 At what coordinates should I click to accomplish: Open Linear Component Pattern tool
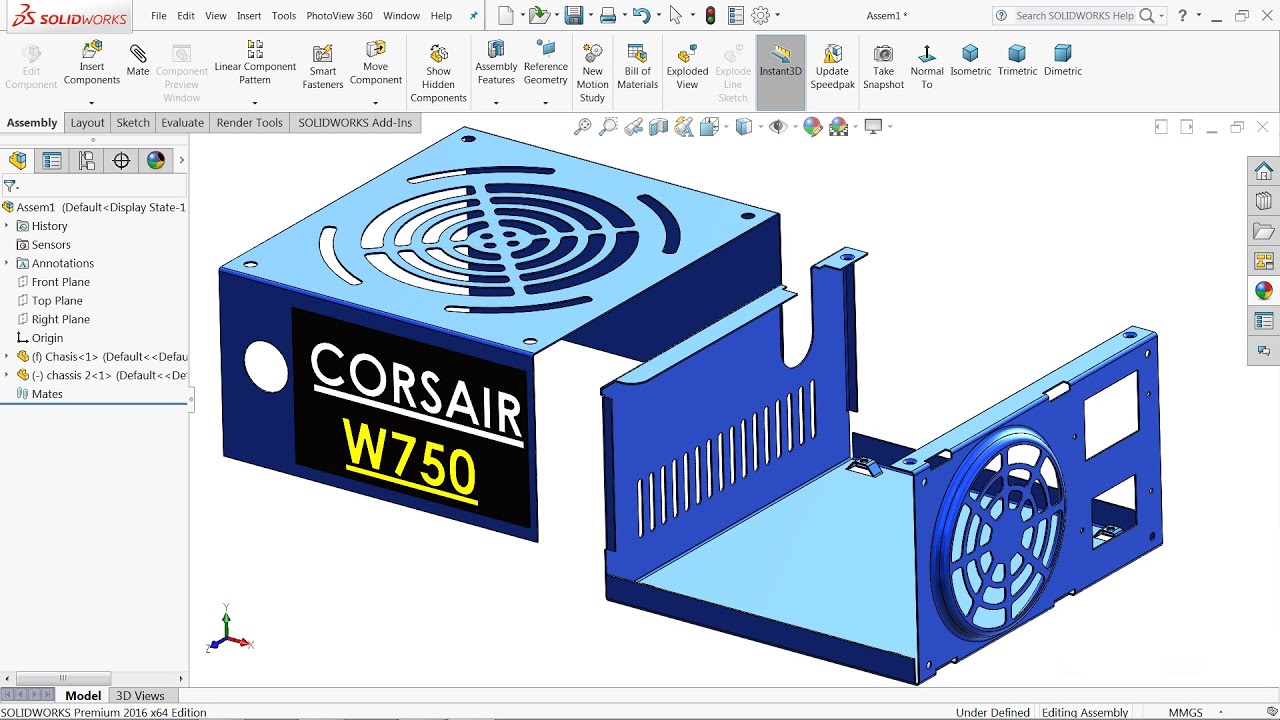pyautogui.click(x=255, y=63)
